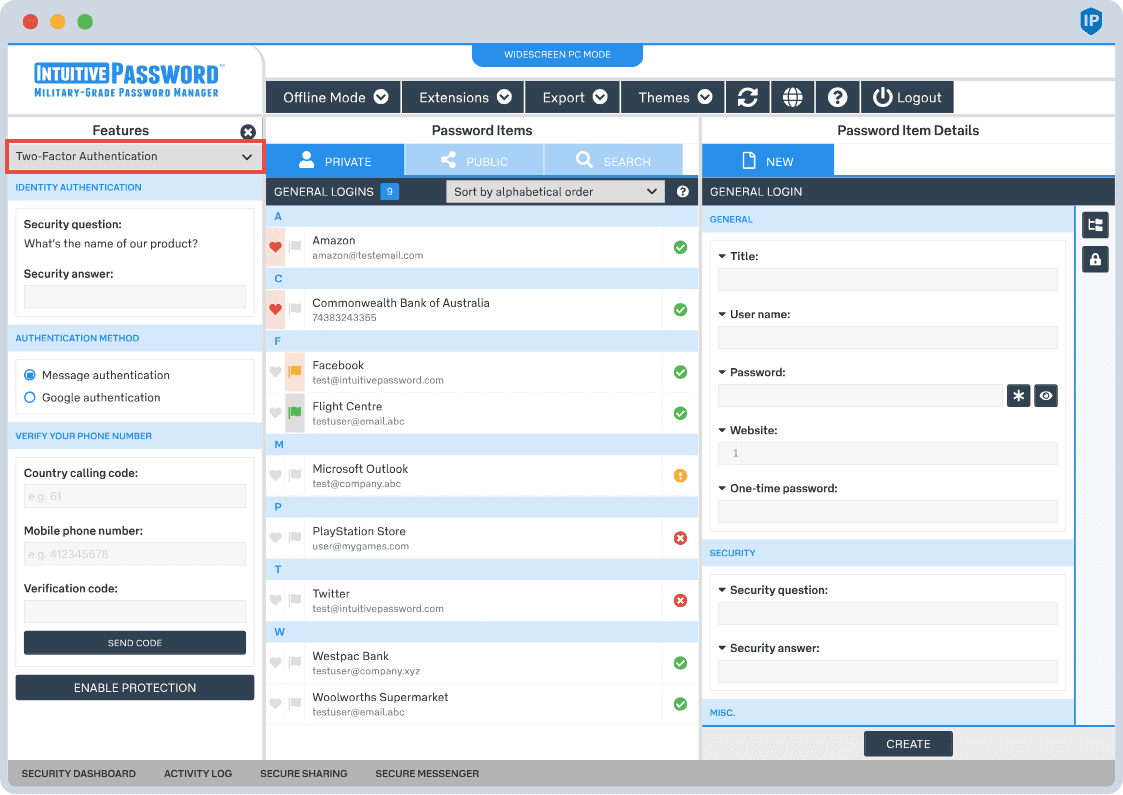The width and height of the screenshot is (1123, 795).
Task: Click the Website input field
Action: pyautogui.click(x=887, y=453)
